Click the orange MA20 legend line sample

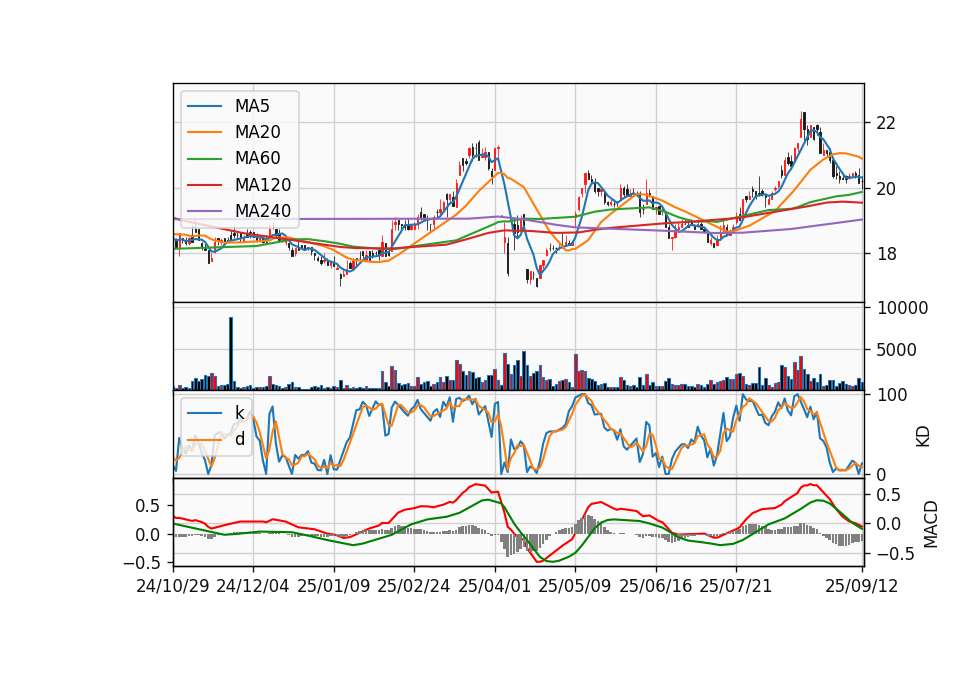(x=204, y=132)
